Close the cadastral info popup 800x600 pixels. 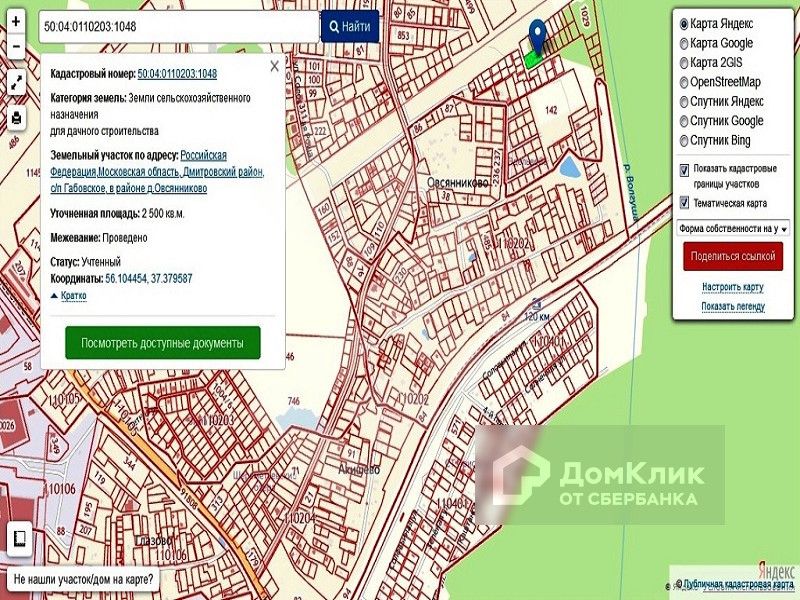[274, 66]
